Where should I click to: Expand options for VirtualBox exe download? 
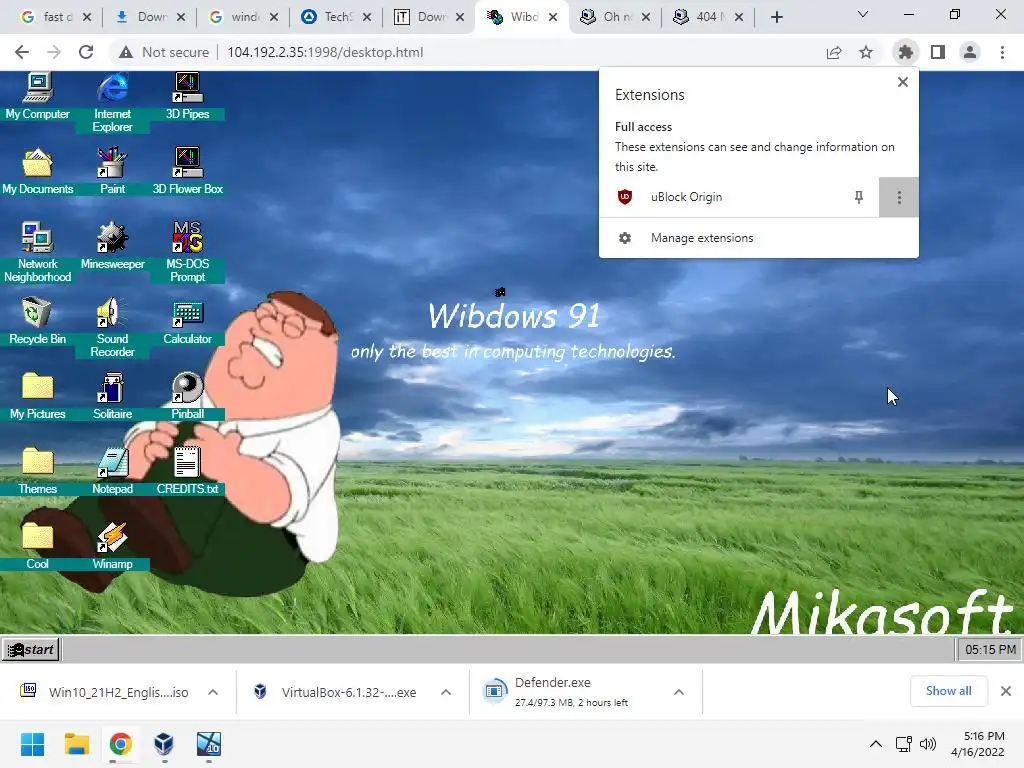446,692
